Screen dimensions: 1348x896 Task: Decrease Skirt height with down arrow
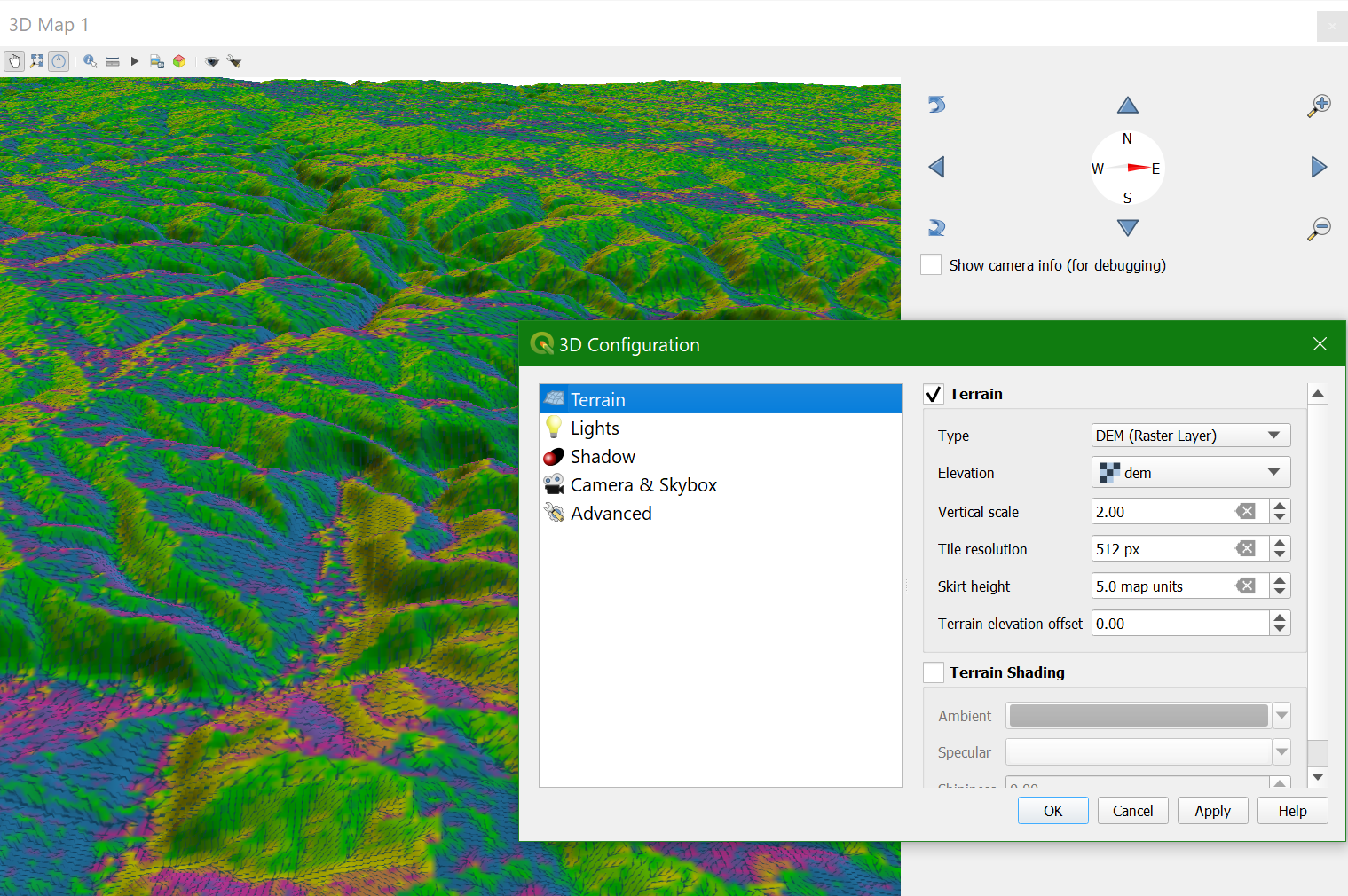(1280, 592)
